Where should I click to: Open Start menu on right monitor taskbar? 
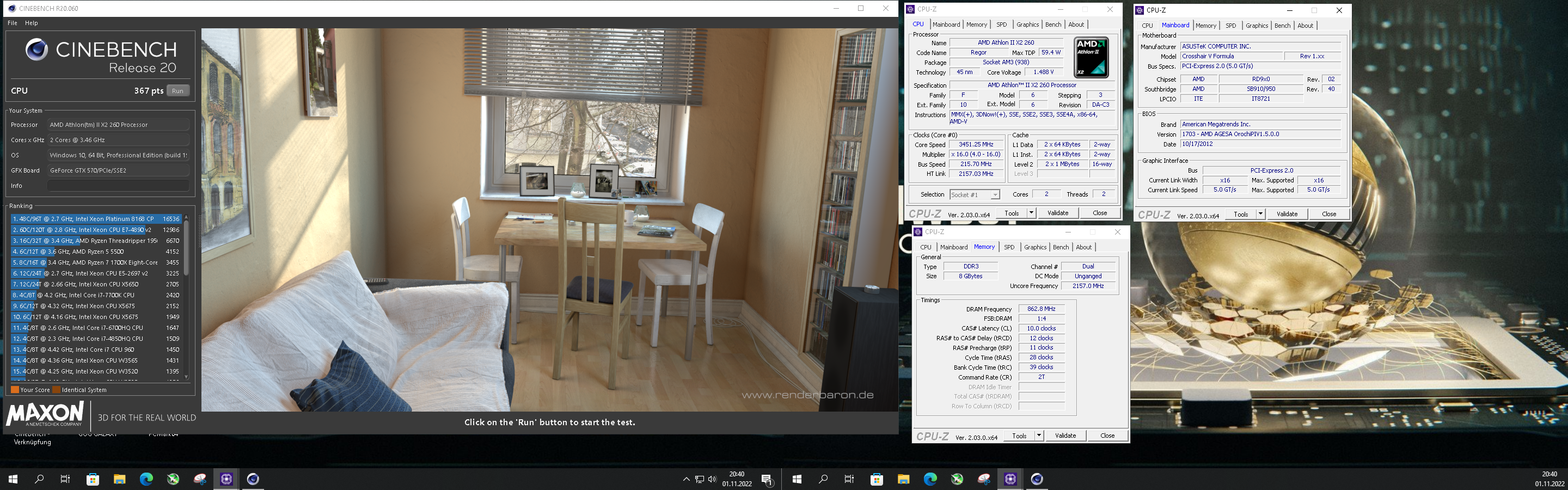[x=797, y=479]
